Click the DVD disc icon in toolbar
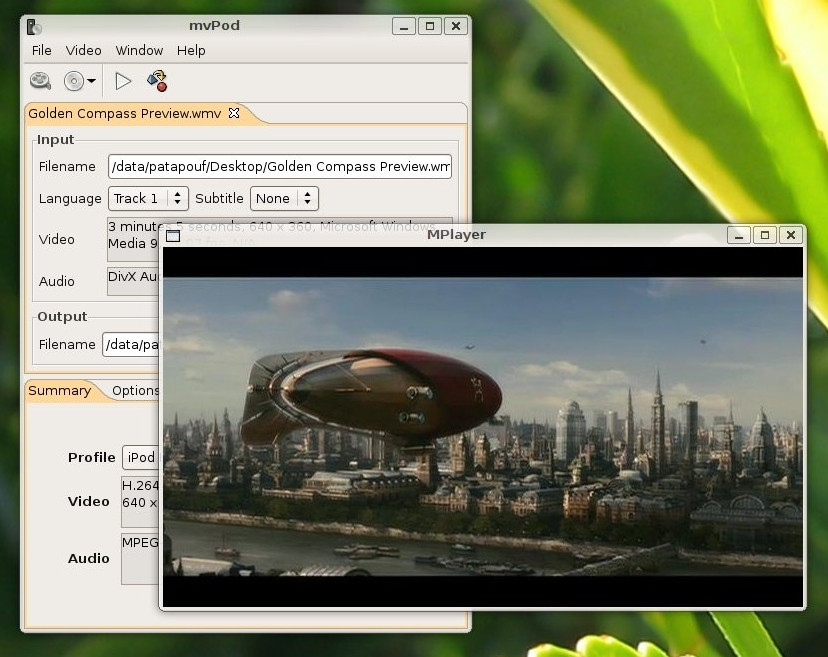 (73, 81)
